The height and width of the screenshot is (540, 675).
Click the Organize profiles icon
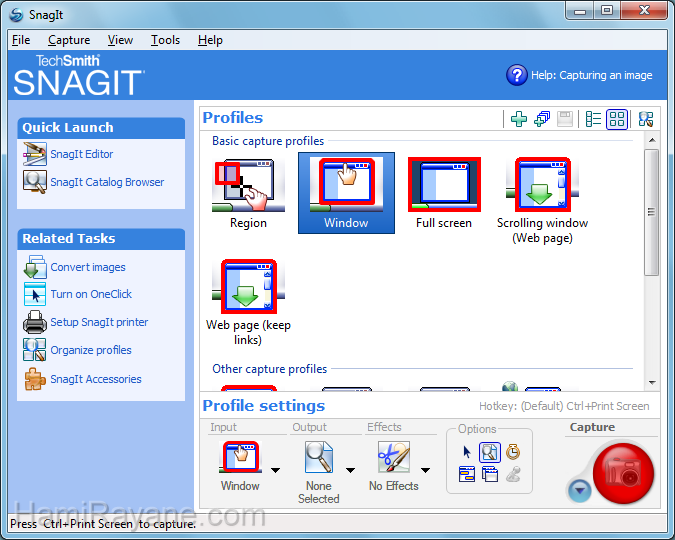pos(34,350)
